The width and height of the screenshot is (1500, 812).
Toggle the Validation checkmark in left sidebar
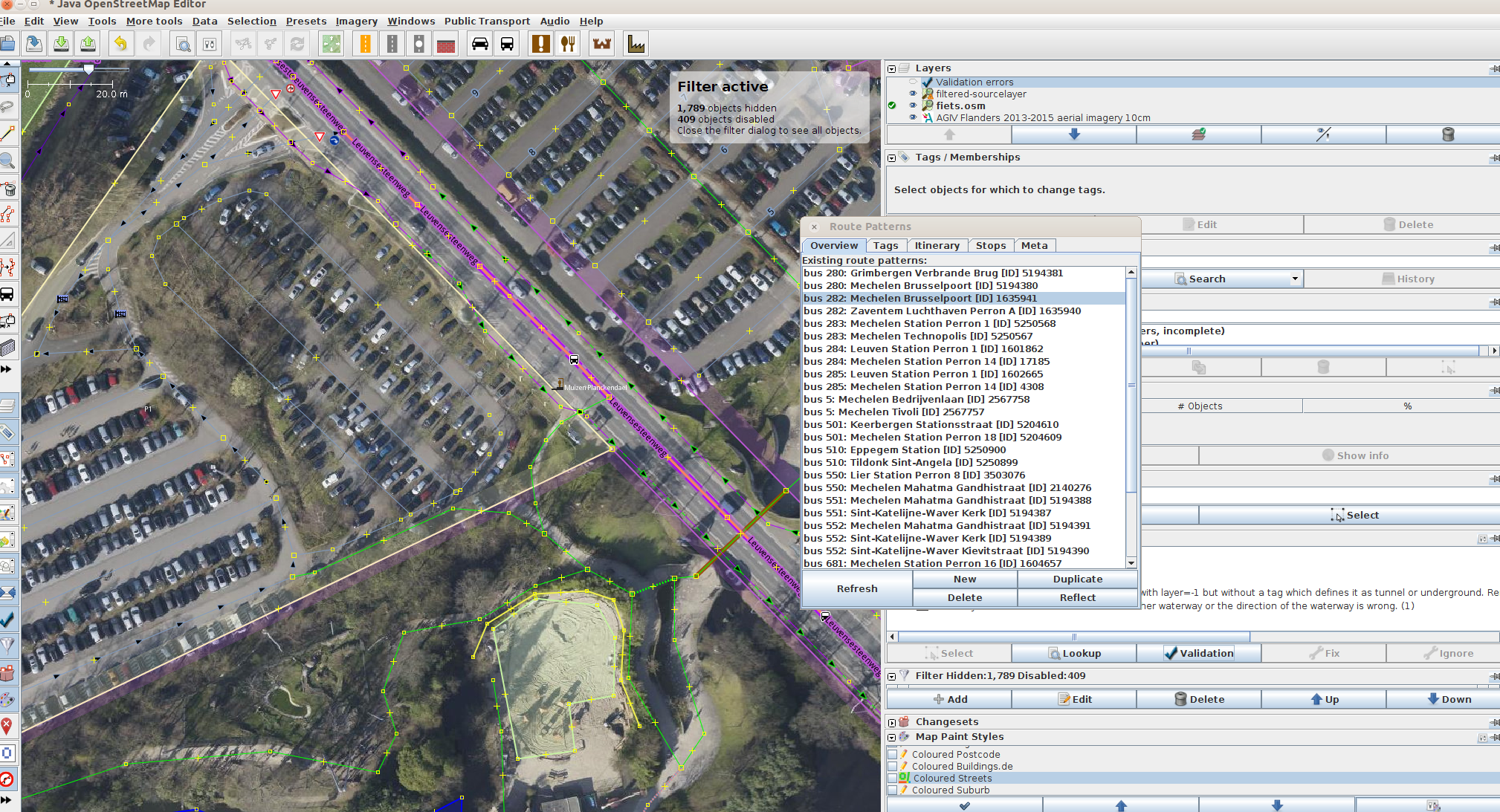(7, 618)
